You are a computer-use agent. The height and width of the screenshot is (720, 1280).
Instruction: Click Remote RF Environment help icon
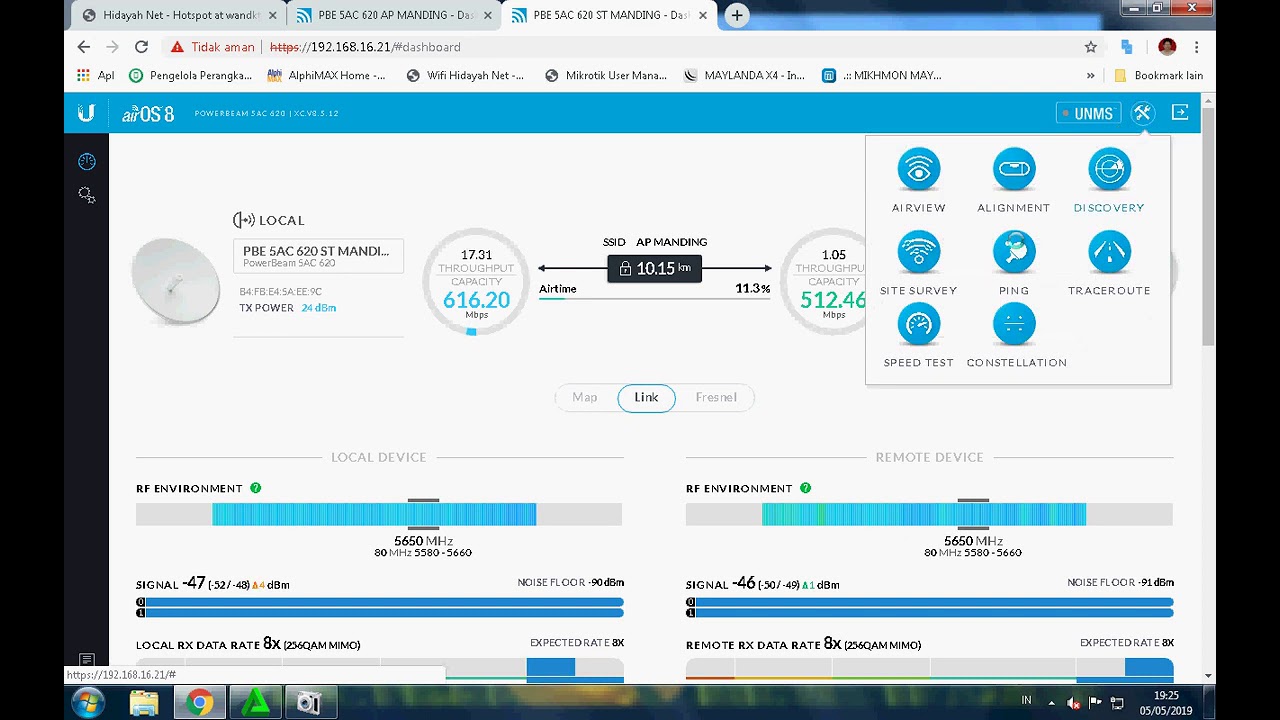tap(805, 488)
